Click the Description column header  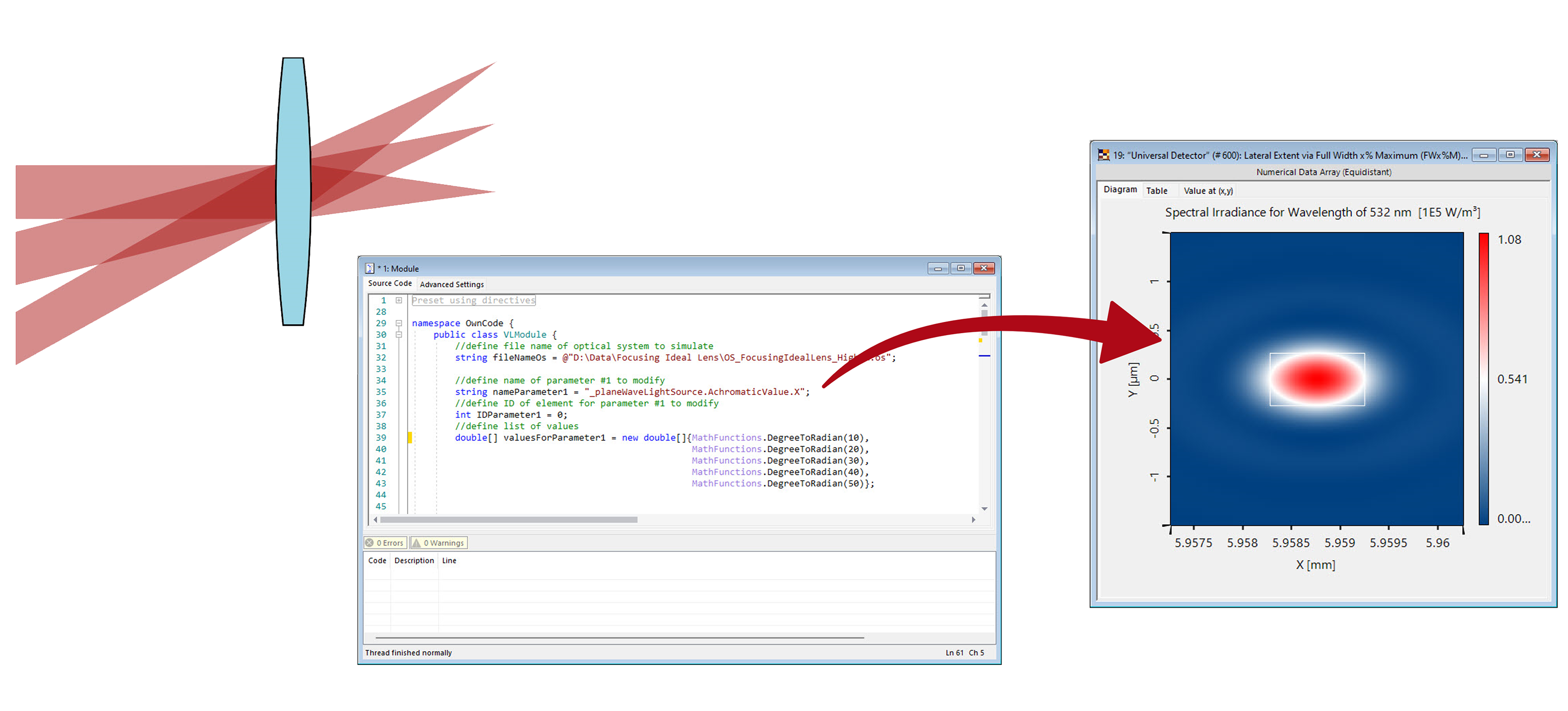coord(414,561)
